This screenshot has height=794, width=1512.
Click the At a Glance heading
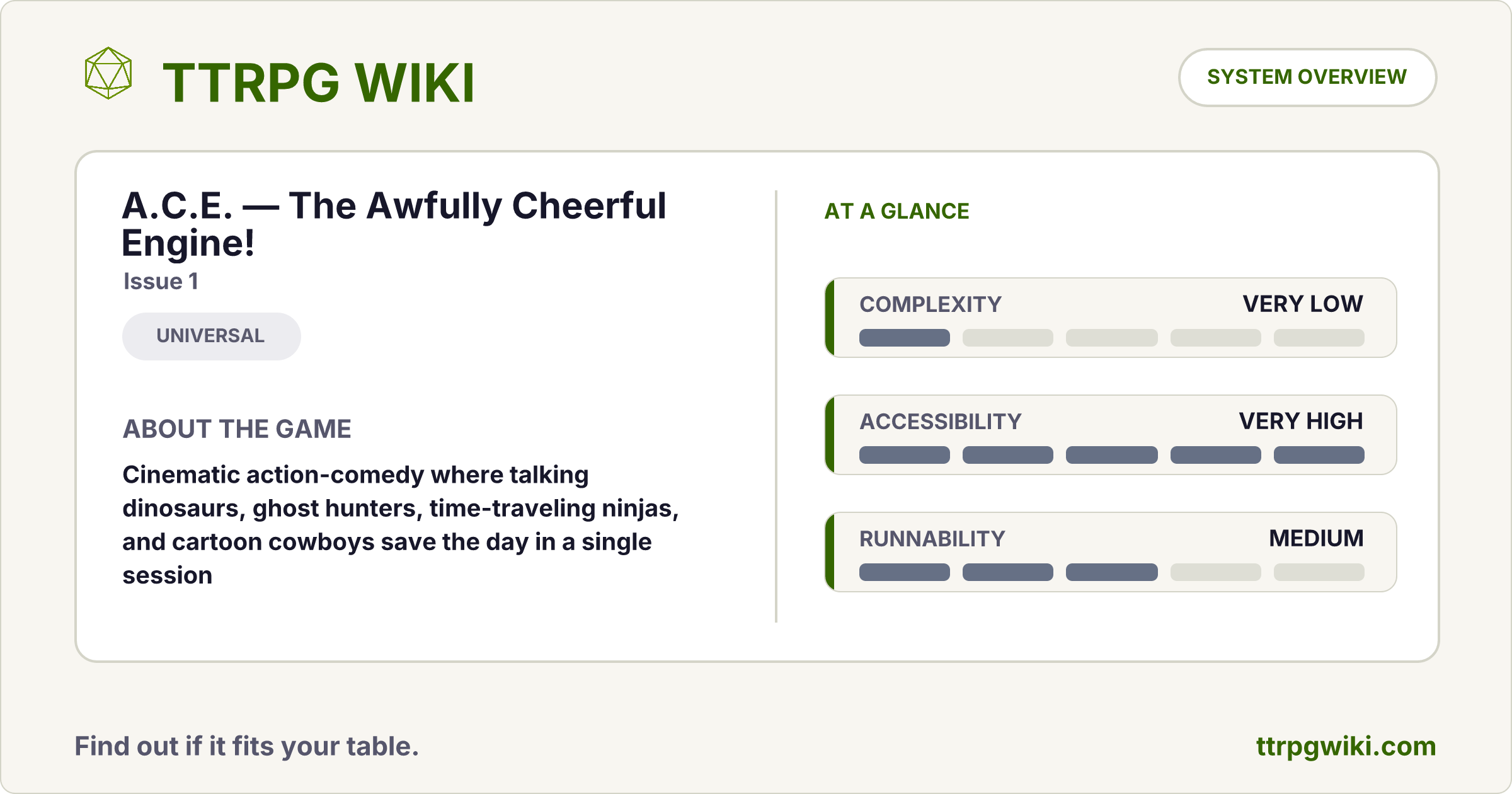(x=896, y=211)
